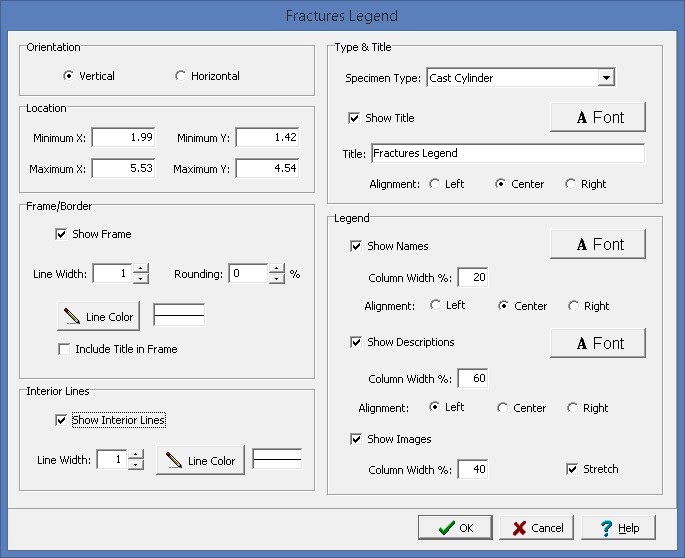Increase frame Line Width with up arrow
The width and height of the screenshot is (685, 558).
(141, 269)
